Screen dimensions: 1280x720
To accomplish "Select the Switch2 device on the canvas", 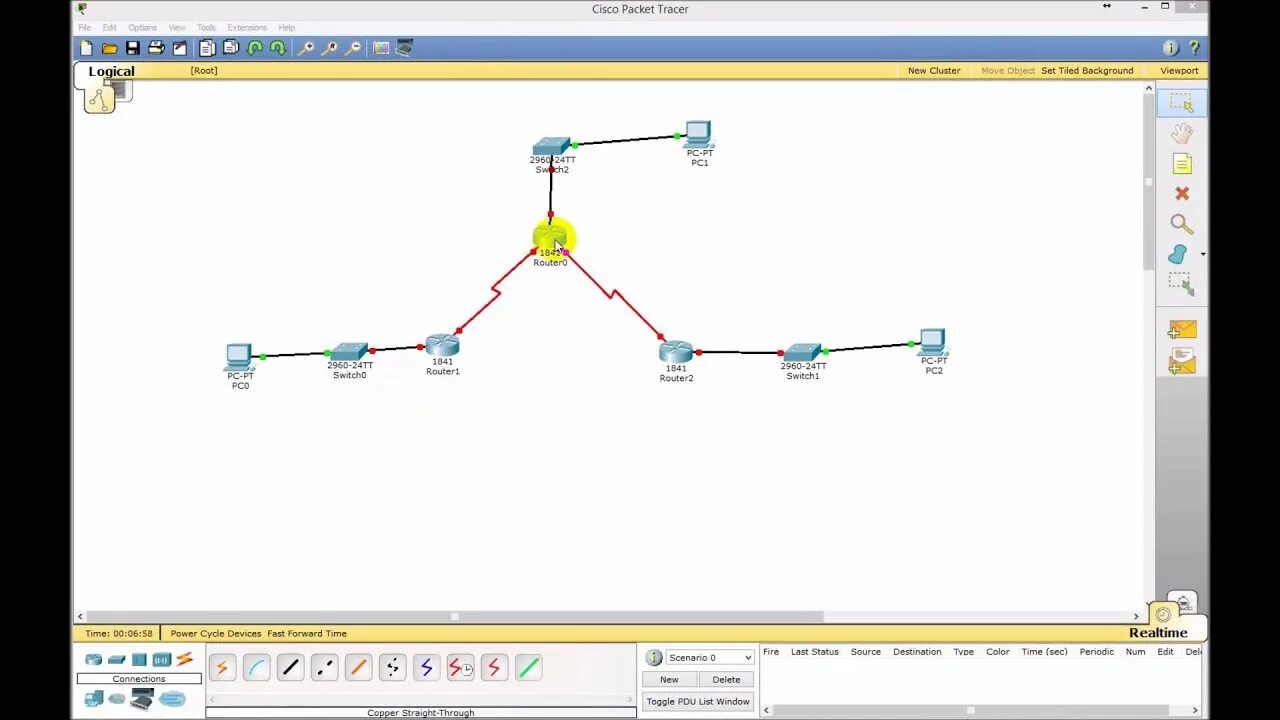I will 551,146.
